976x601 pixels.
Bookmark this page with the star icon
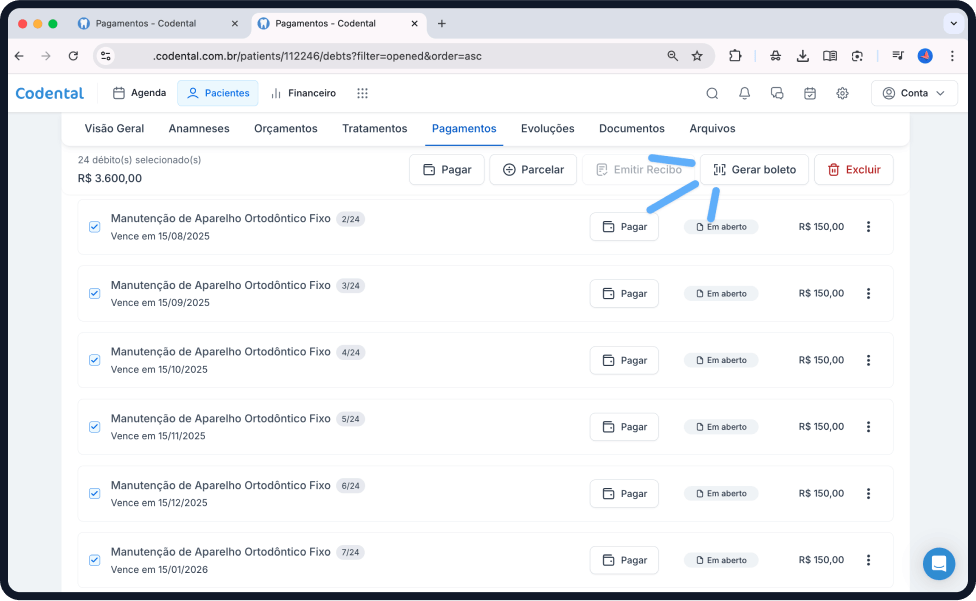697,56
